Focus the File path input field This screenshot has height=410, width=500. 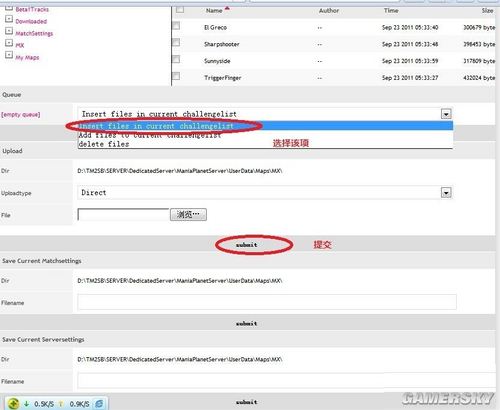[x=123, y=214]
